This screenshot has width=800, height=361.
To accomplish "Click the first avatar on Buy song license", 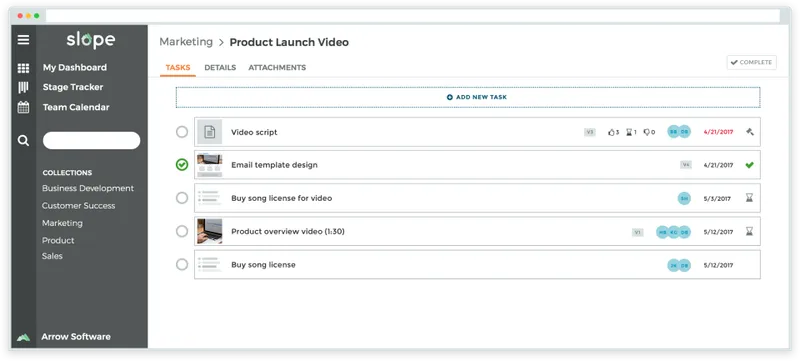I will click(673, 265).
